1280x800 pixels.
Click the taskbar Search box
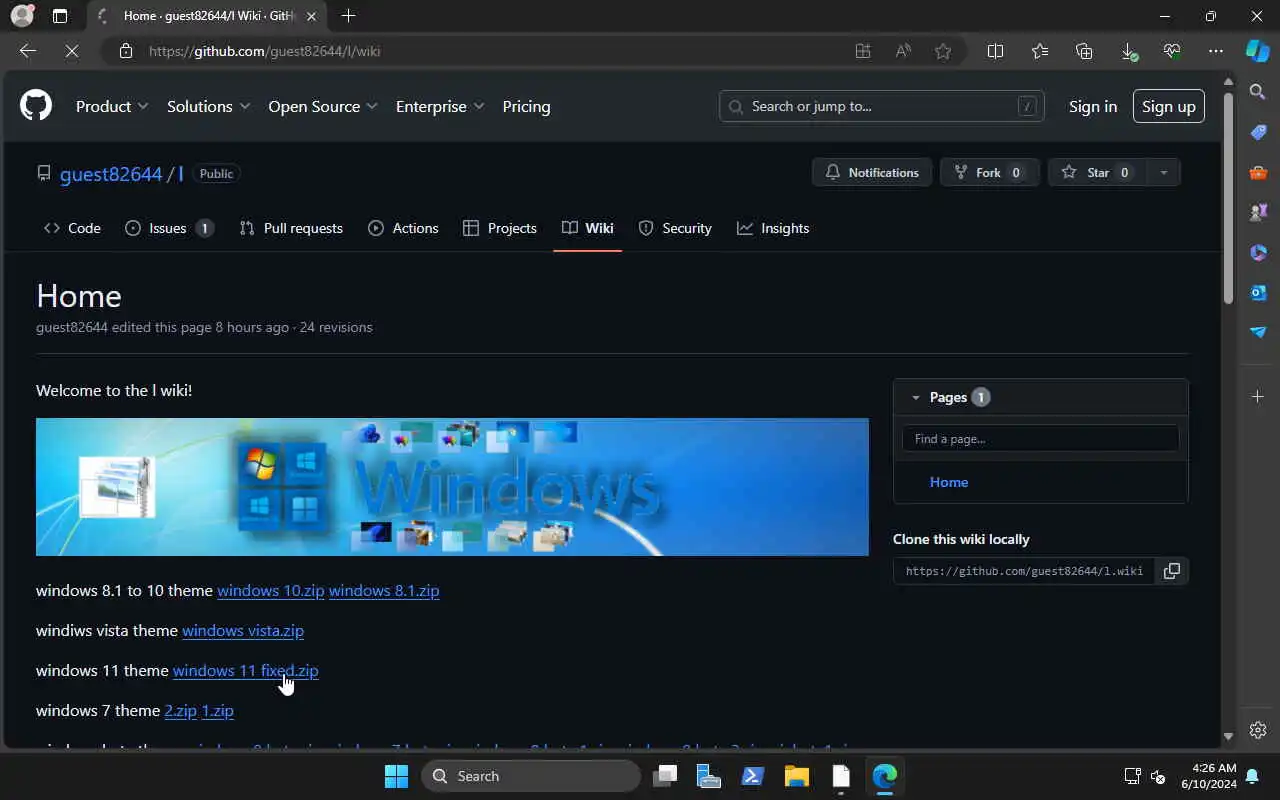(531, 776)
